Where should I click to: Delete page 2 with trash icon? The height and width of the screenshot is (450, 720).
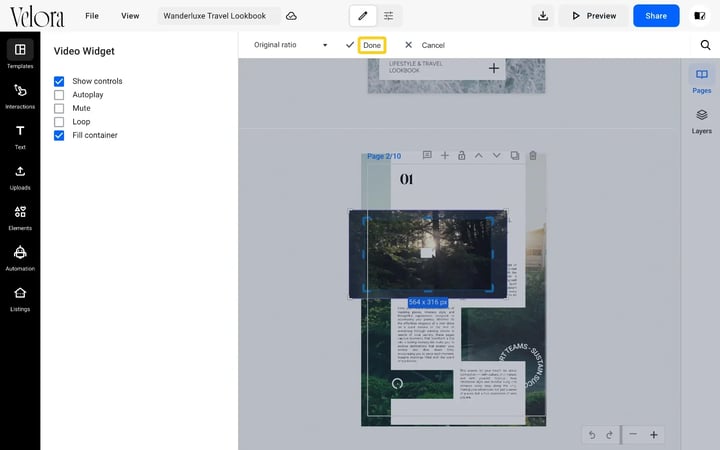click(533, 156)
